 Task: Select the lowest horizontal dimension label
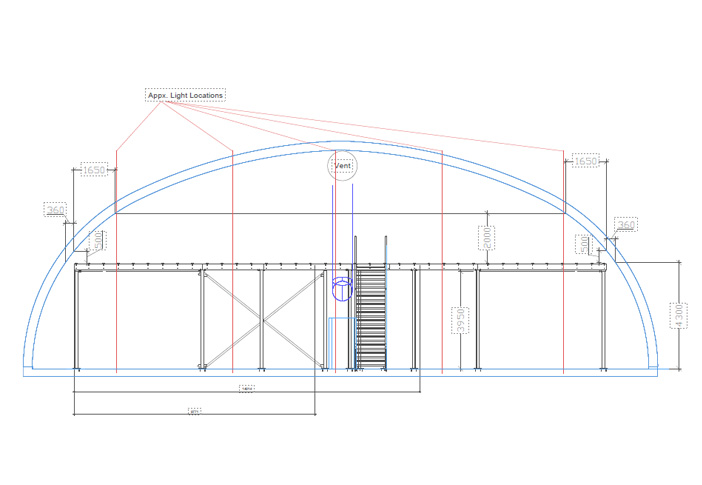[x=194, y=410]
